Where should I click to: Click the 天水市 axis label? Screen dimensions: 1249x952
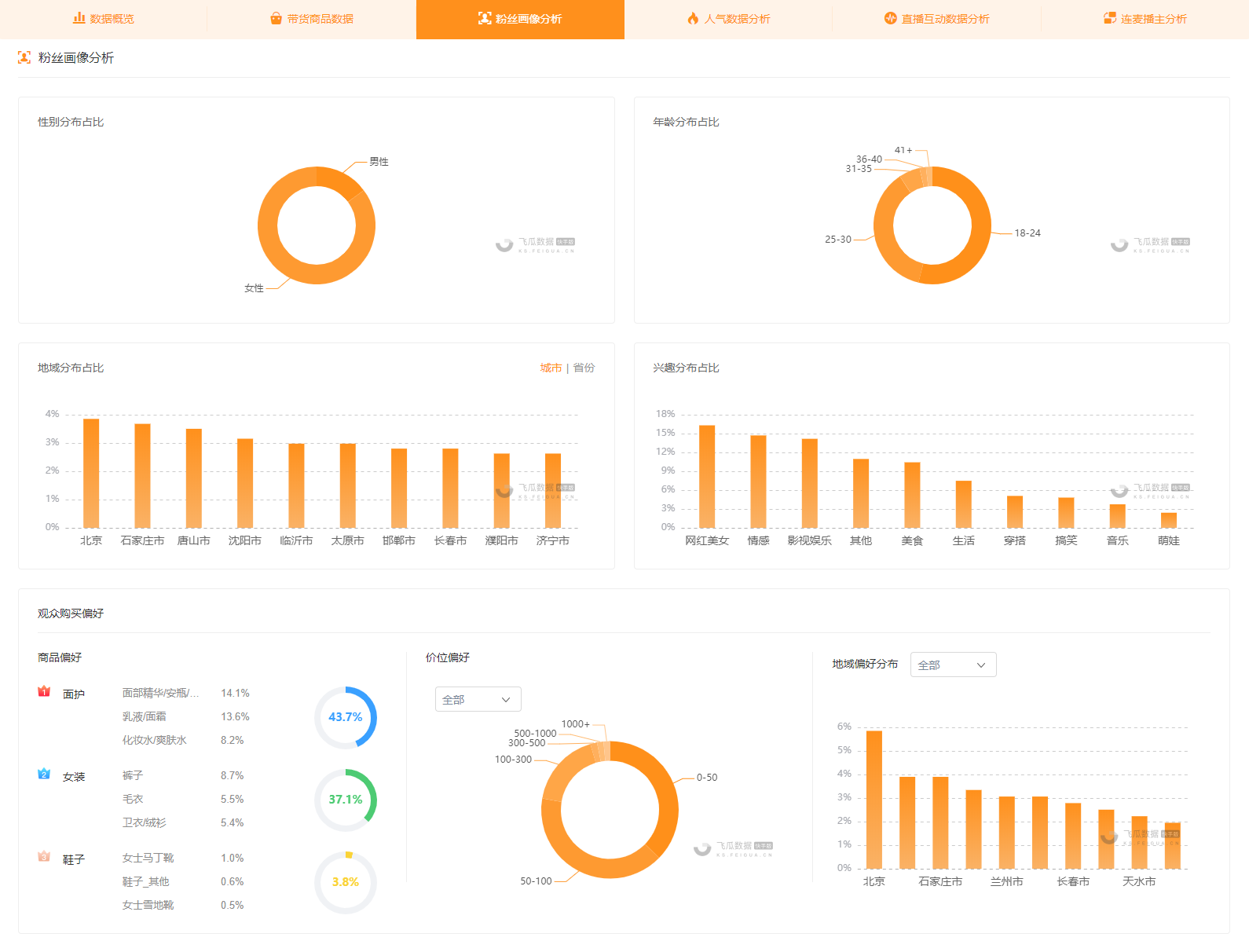[x=1139, y=881]
